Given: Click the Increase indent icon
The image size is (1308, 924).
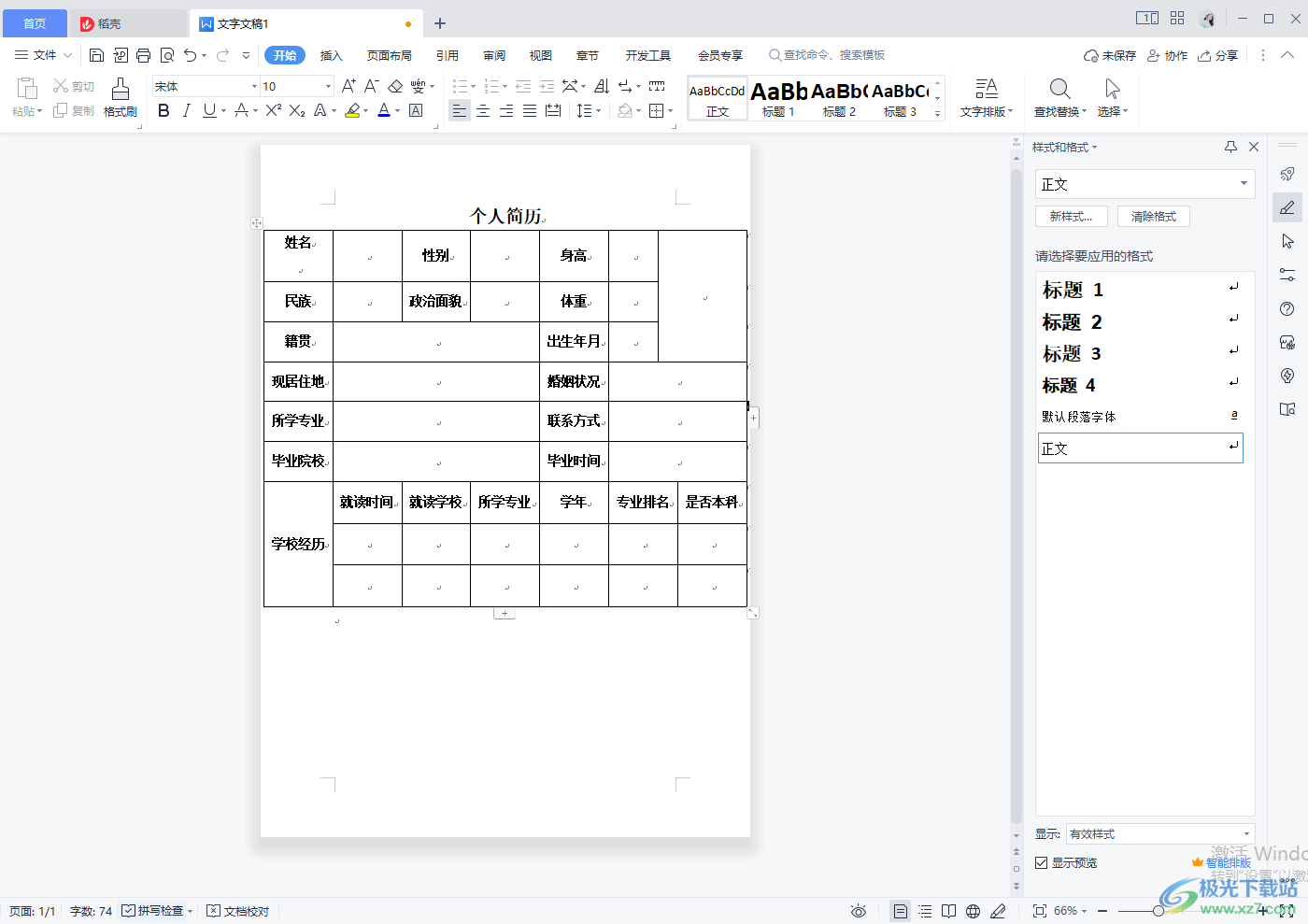Looking at the screenshot, I should pyautogui.click(x=547, y=86).
